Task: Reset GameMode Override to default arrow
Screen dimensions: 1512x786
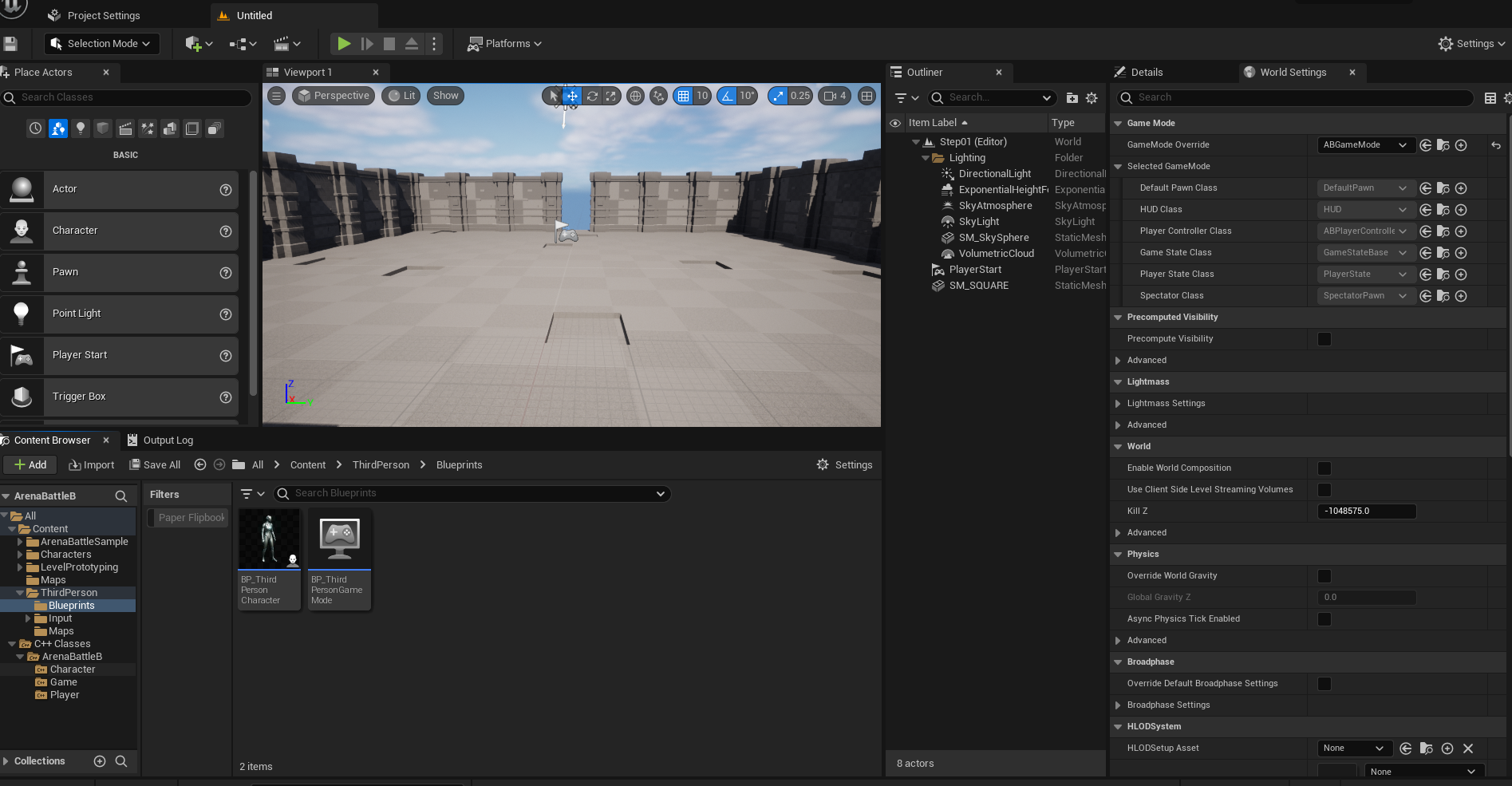Action: 1495,145
